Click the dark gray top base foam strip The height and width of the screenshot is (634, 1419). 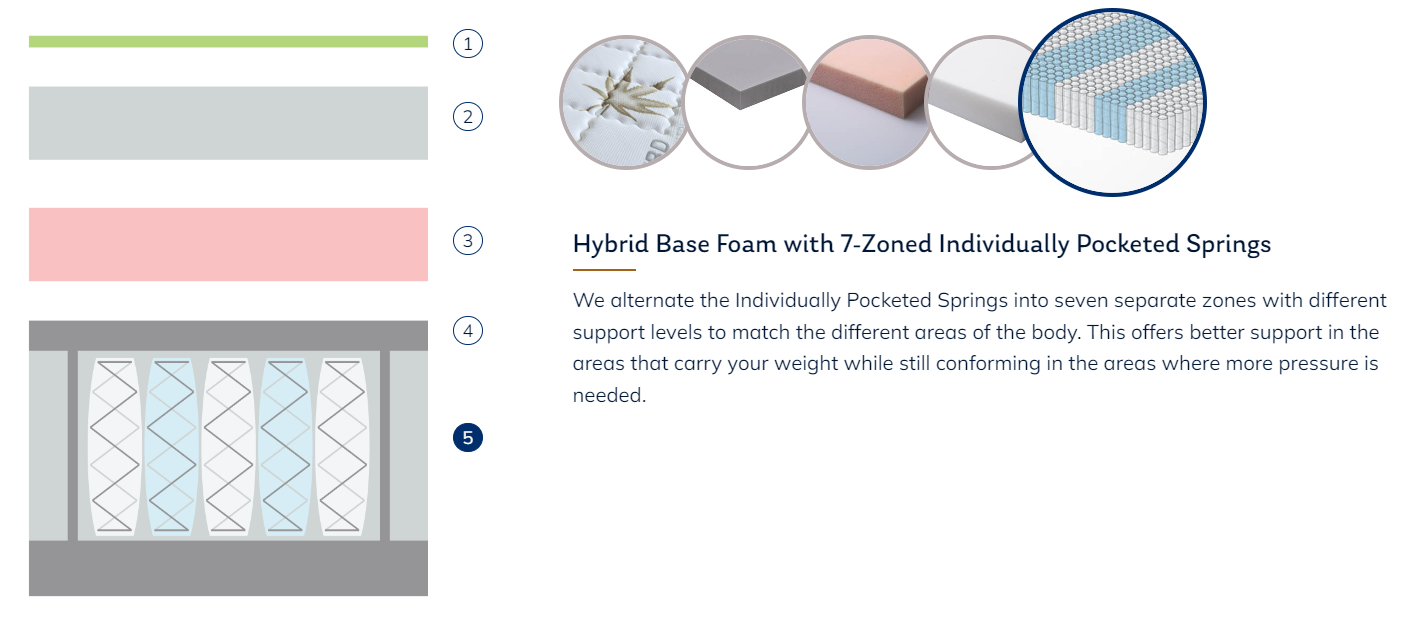pos(228,336)
